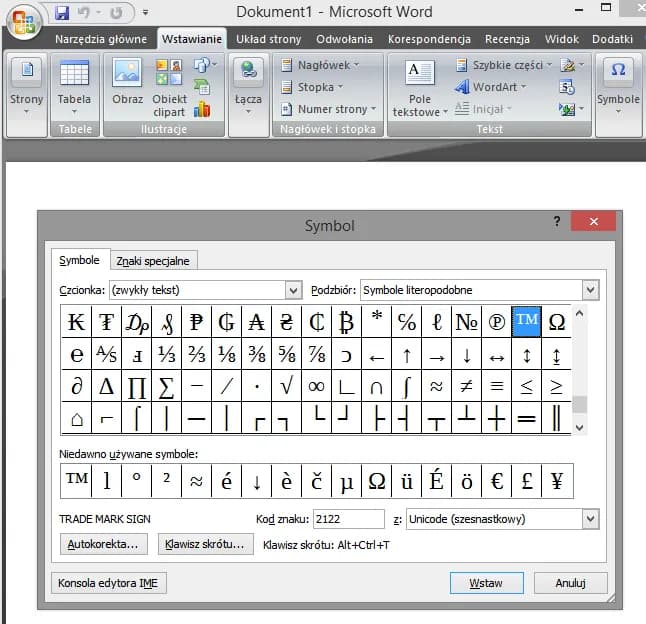646x624 pixels.
Task: Expand the Unicode encoding dropdown
Action: (590, 519)
